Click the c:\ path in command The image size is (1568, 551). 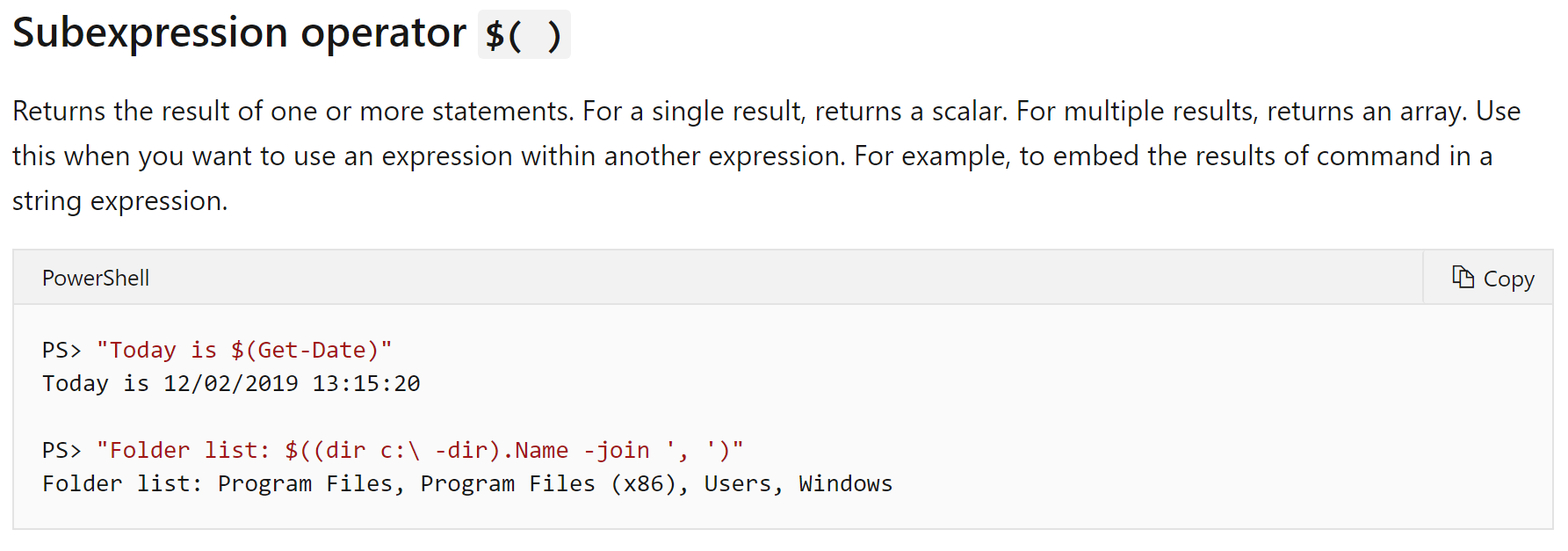[400, 450]
